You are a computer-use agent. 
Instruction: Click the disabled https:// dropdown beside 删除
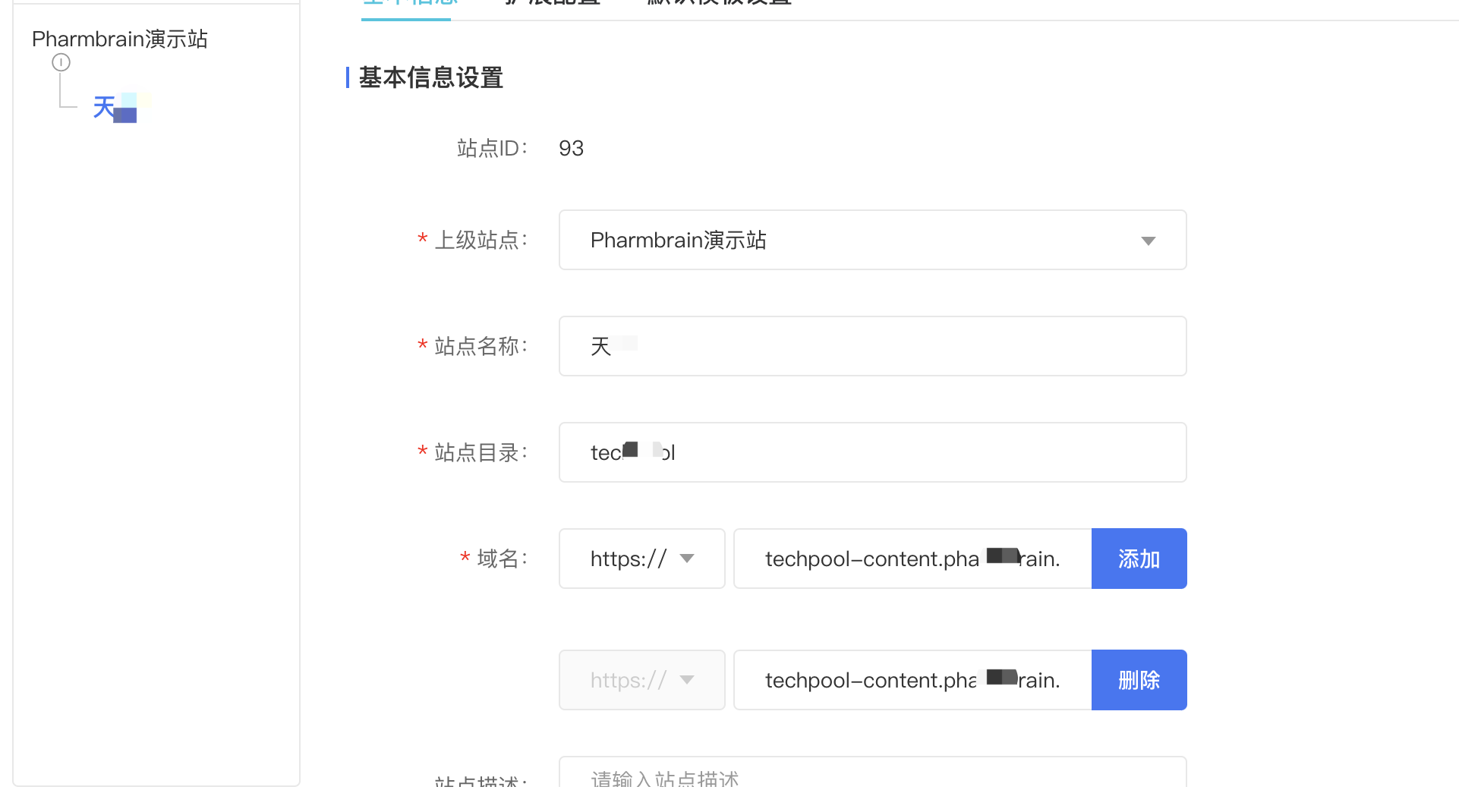642,680
